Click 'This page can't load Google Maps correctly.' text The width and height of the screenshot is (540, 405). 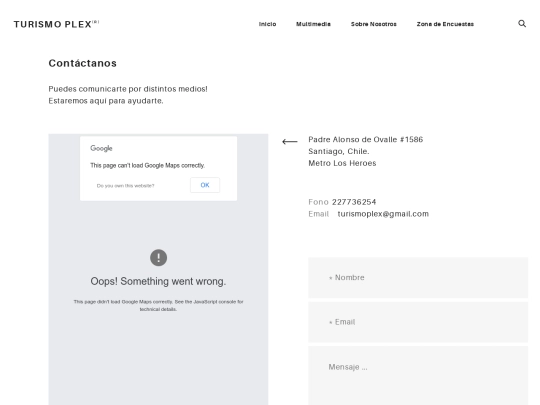pyautogui.click(x=147, y=165)
